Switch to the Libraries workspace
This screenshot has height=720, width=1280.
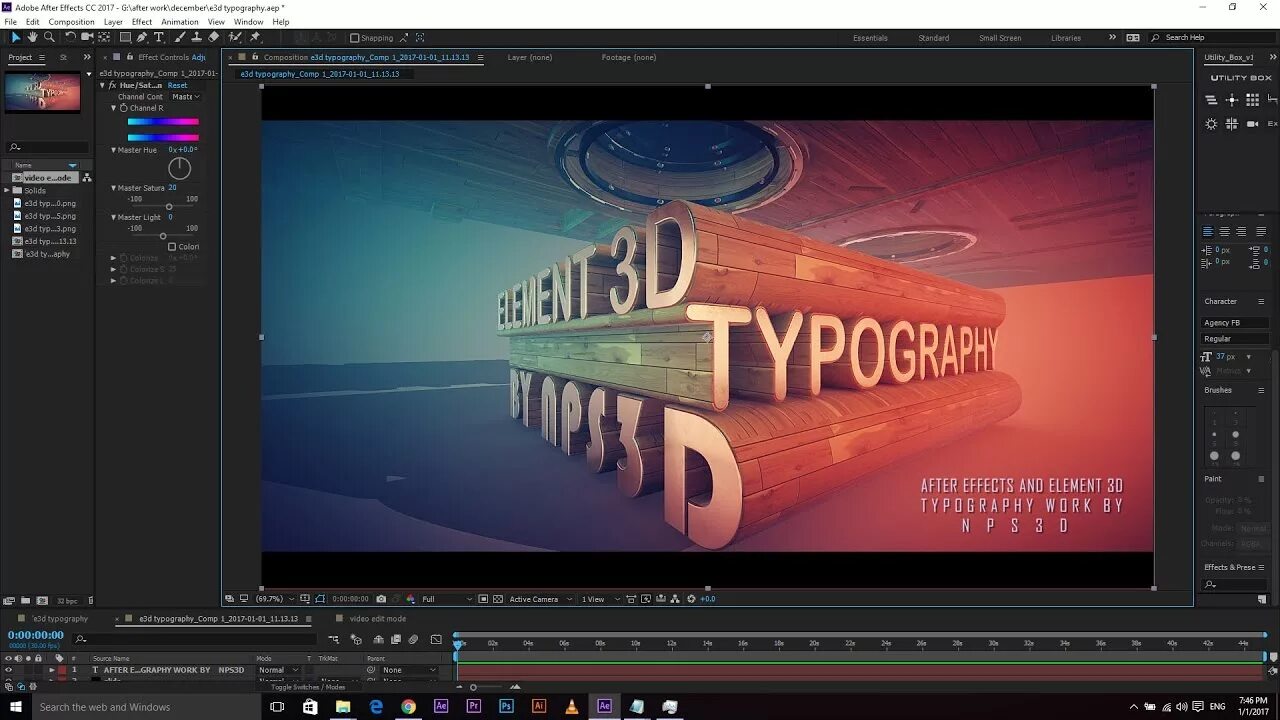[x=1066, y=38]
